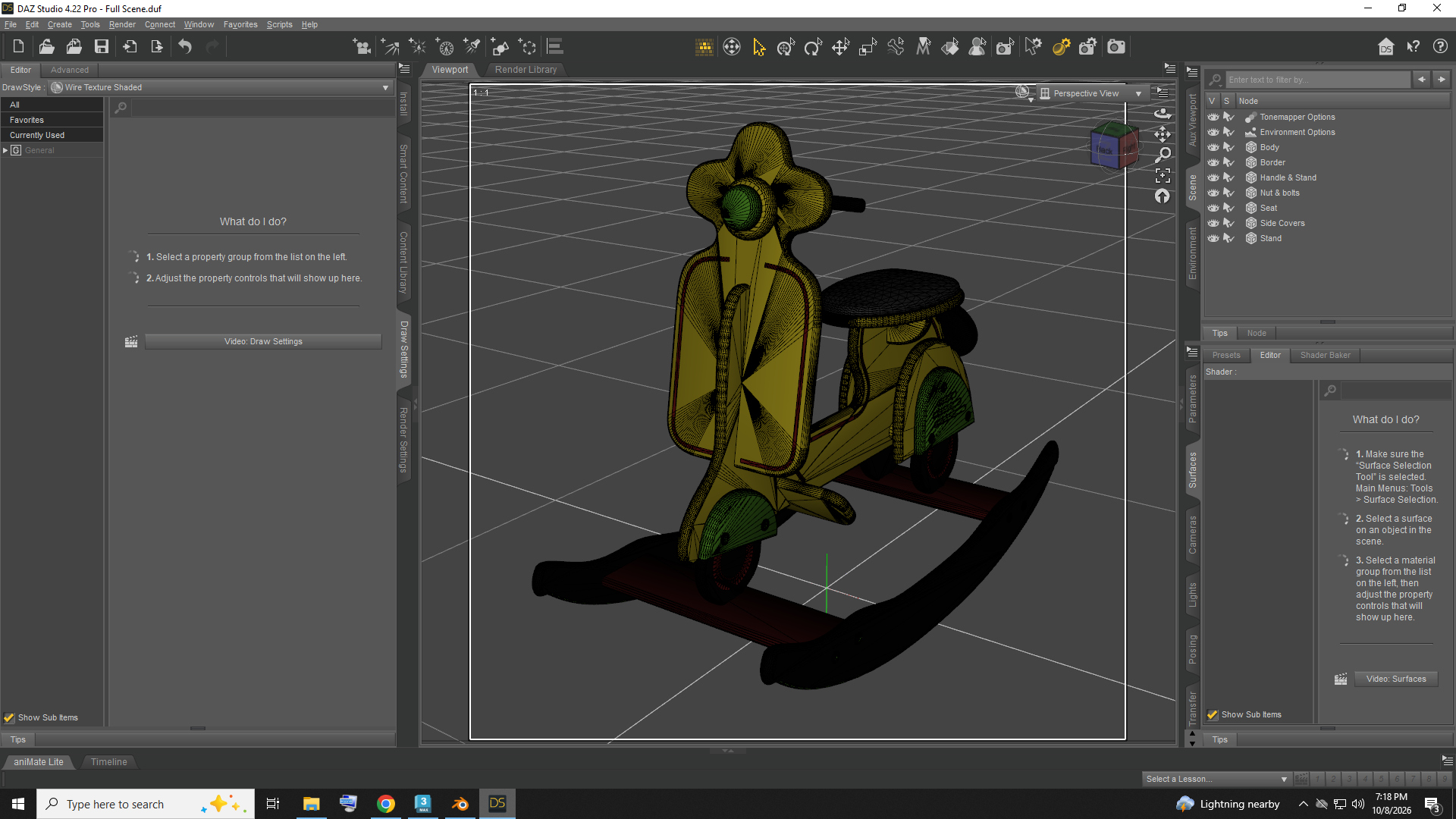The height and width of the screenshot is (819, 1456).
Task: Uncheck Show Sub Items in Surfaces pane
Action: pos(1213,714)
